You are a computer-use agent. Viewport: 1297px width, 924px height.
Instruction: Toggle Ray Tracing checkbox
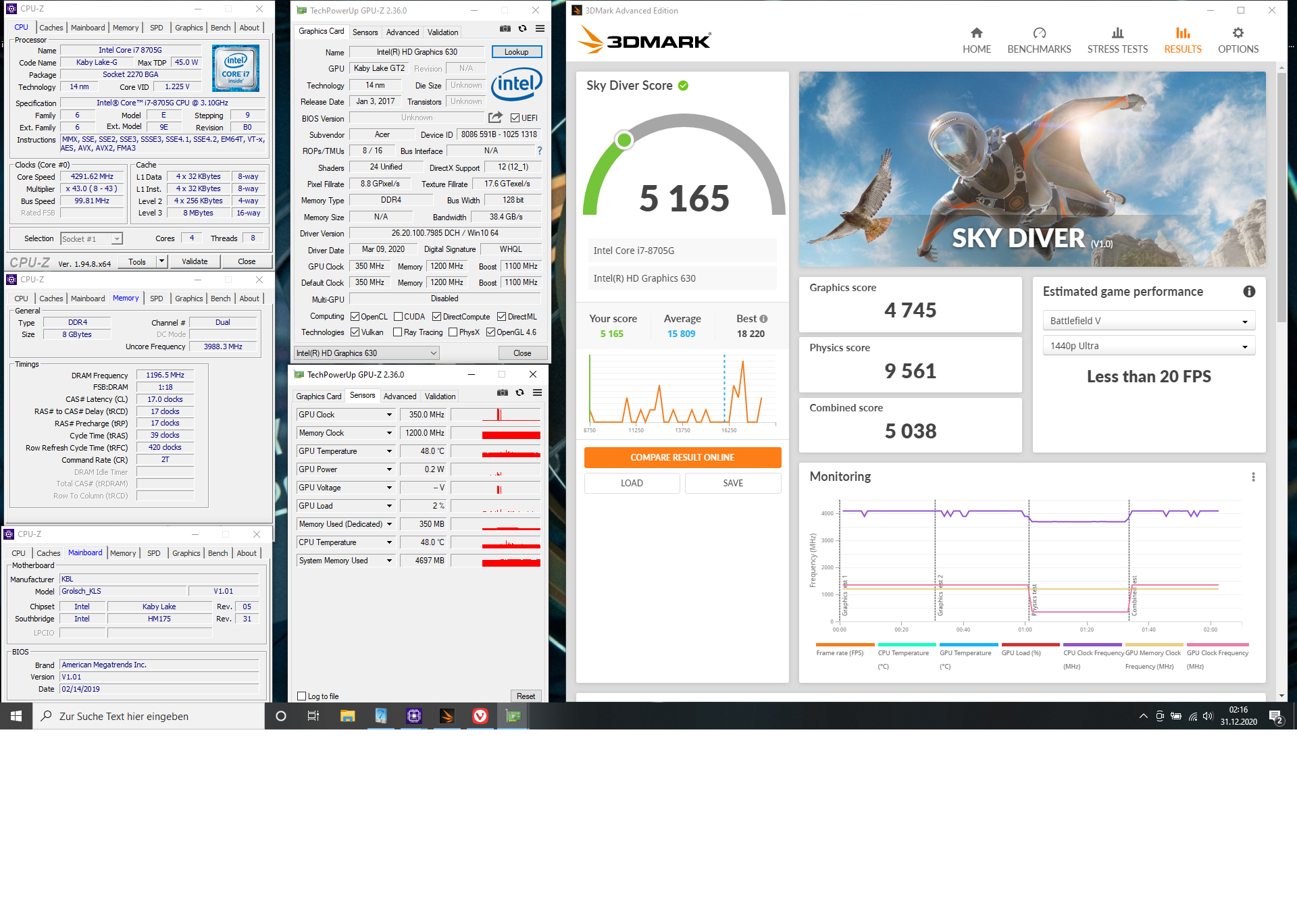[398, 332]
